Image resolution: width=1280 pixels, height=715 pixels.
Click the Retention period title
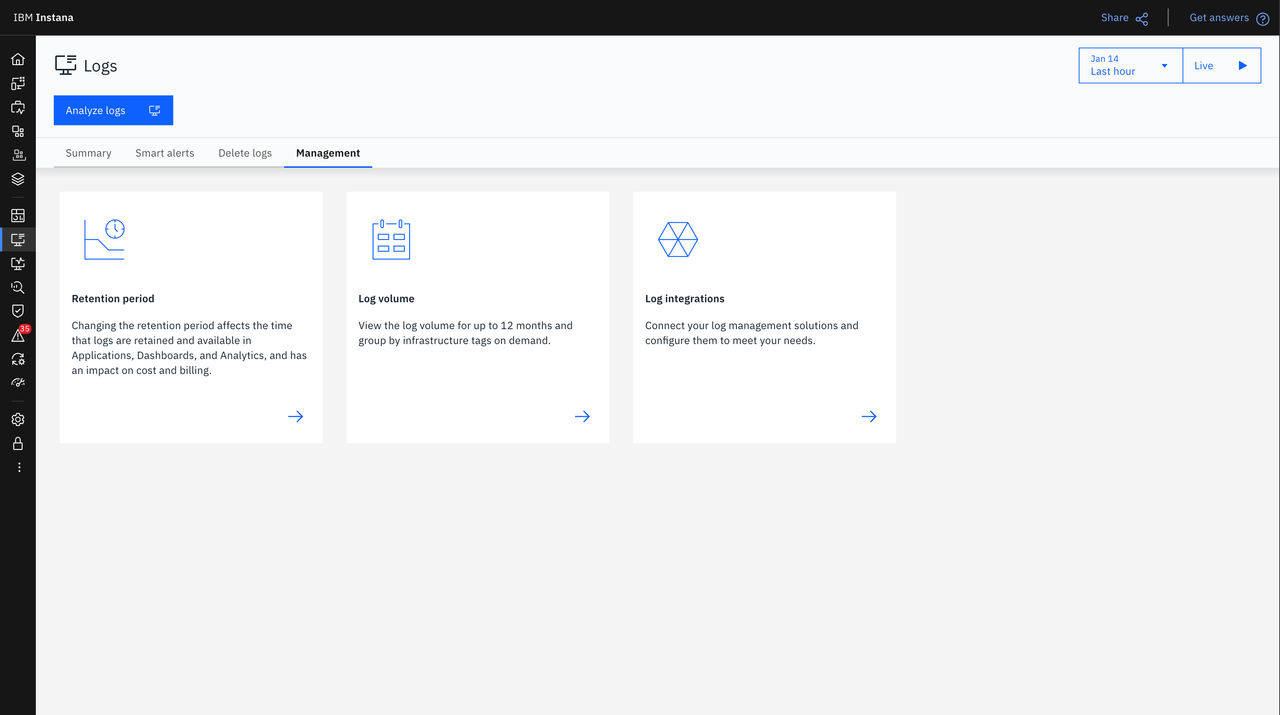pyautogui.click(x=113, y=299)
